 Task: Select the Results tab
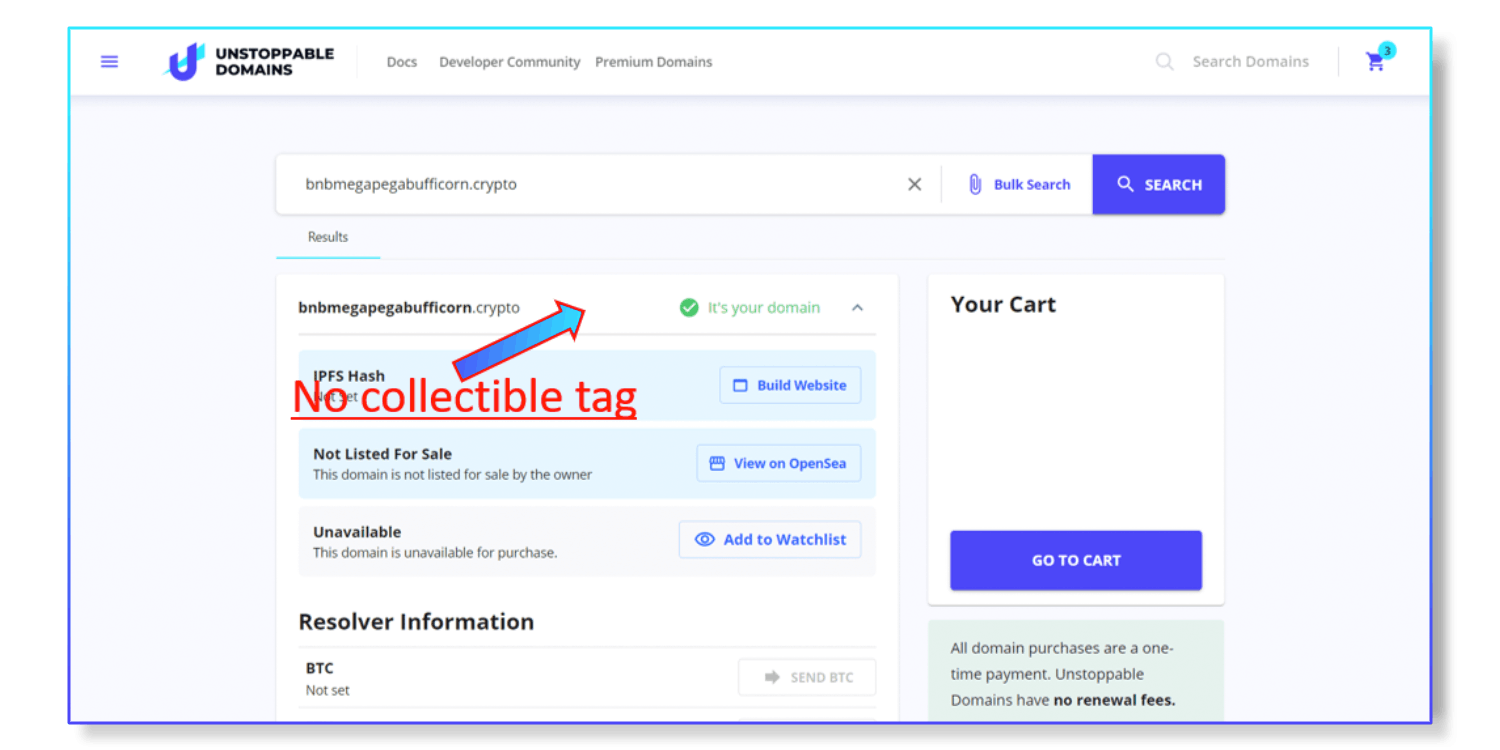[x=328, y=237]
